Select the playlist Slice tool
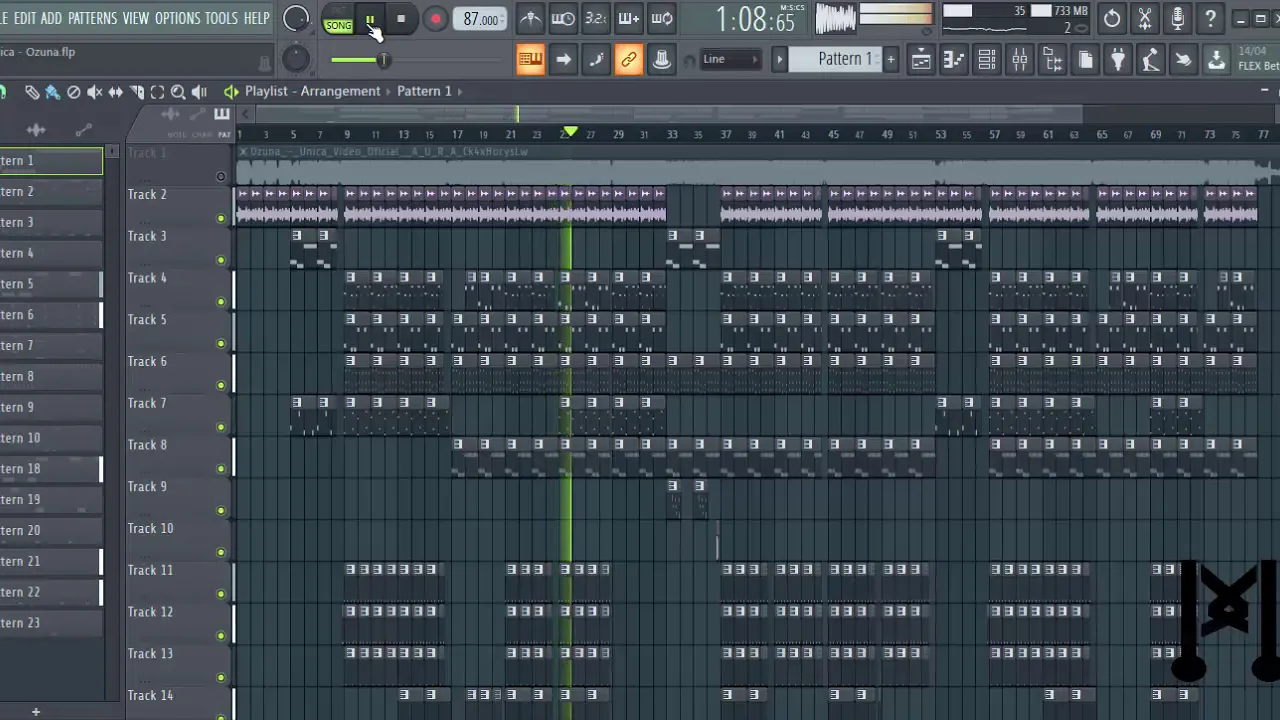This screenshot has width=1280, height=720. (x=137, y=92)
